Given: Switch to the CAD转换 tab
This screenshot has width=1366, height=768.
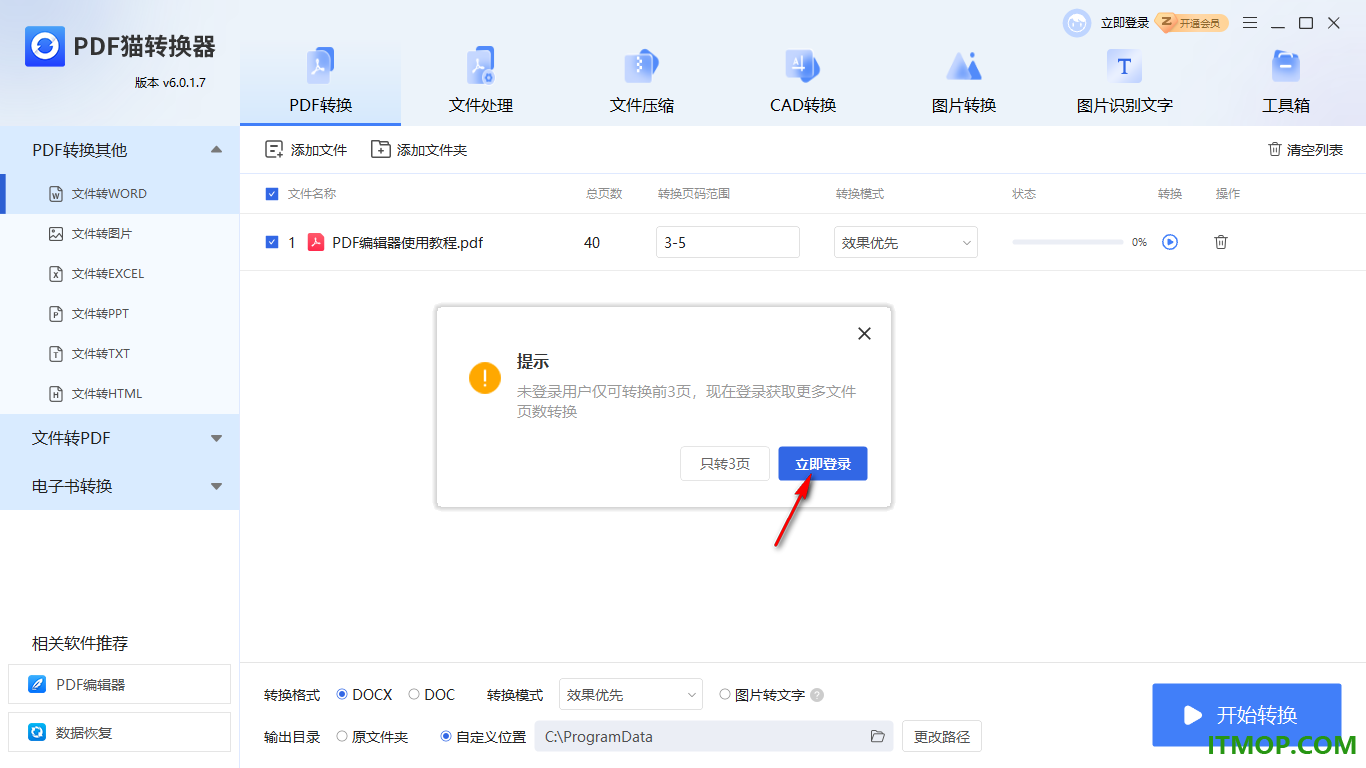Looking at the screenshot, I should pos(803,82).
